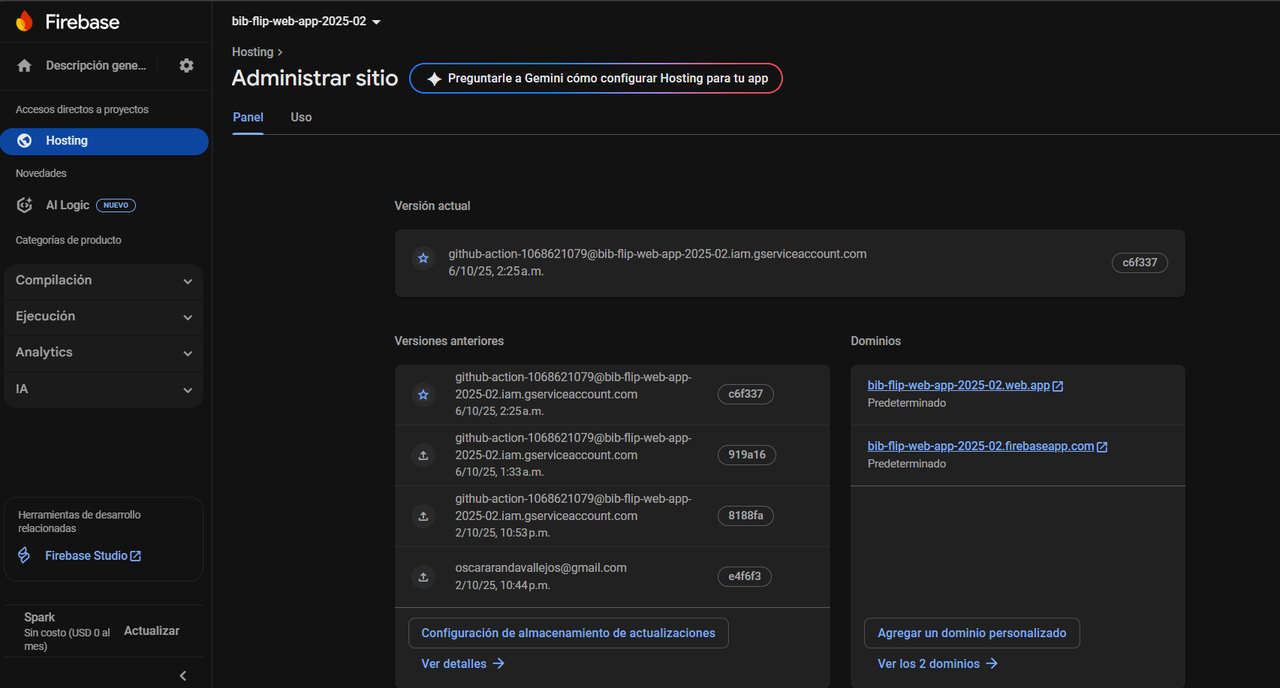Click Dominios heading
1280x688 pixels.
coord(876,341)
